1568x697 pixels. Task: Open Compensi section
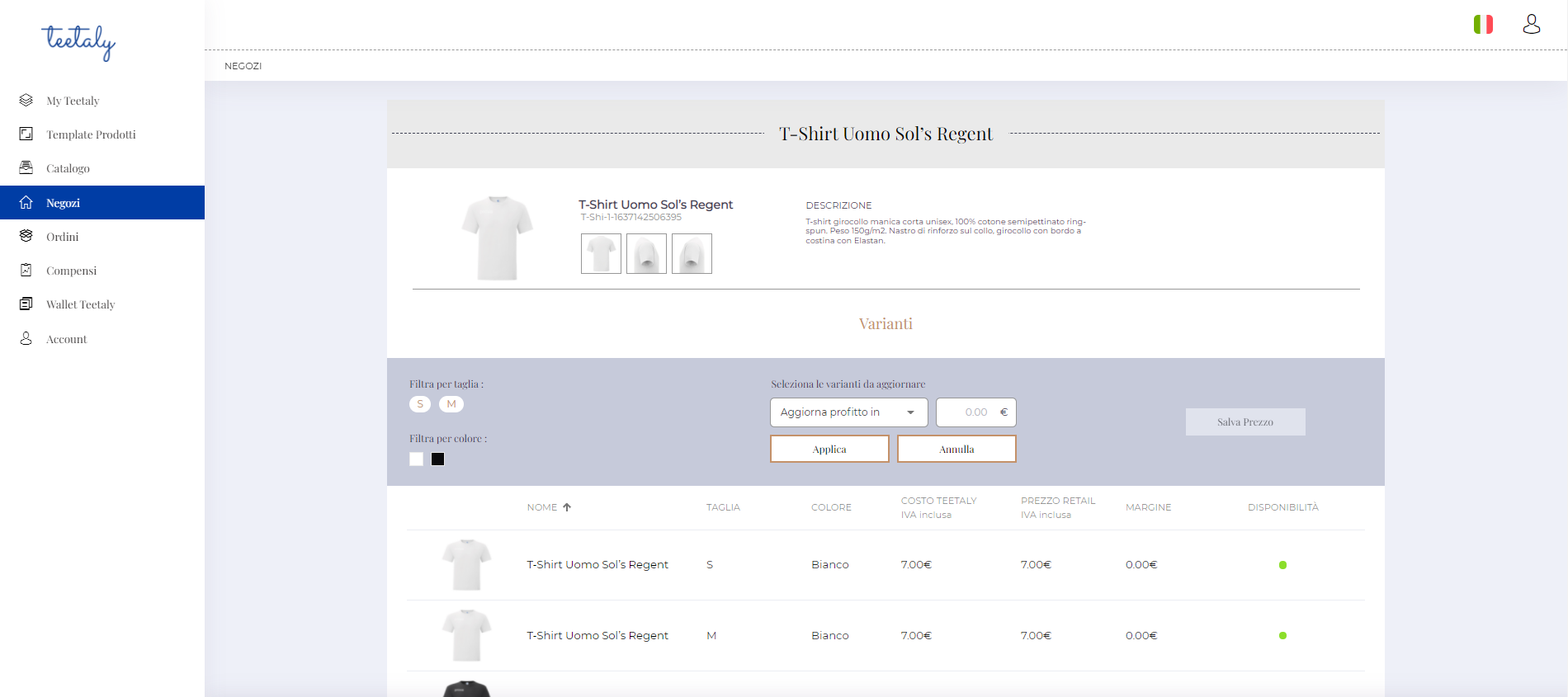[71, 271]
